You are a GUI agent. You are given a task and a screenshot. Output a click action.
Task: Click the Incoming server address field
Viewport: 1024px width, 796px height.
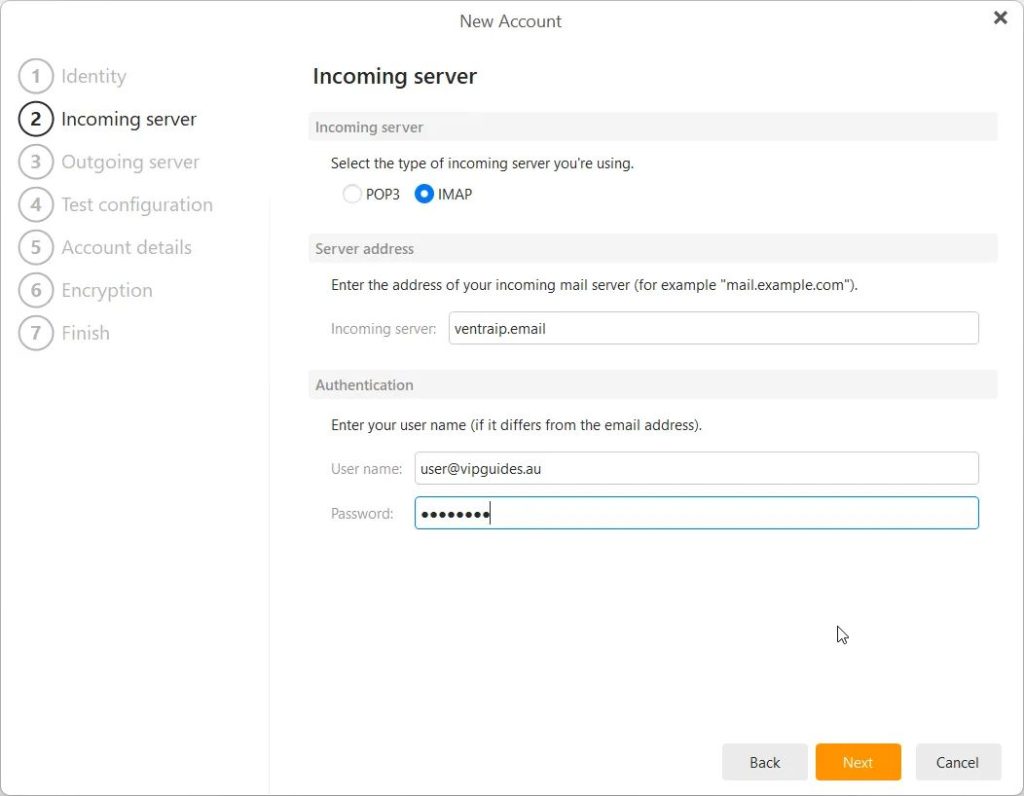tap(712, 328)
